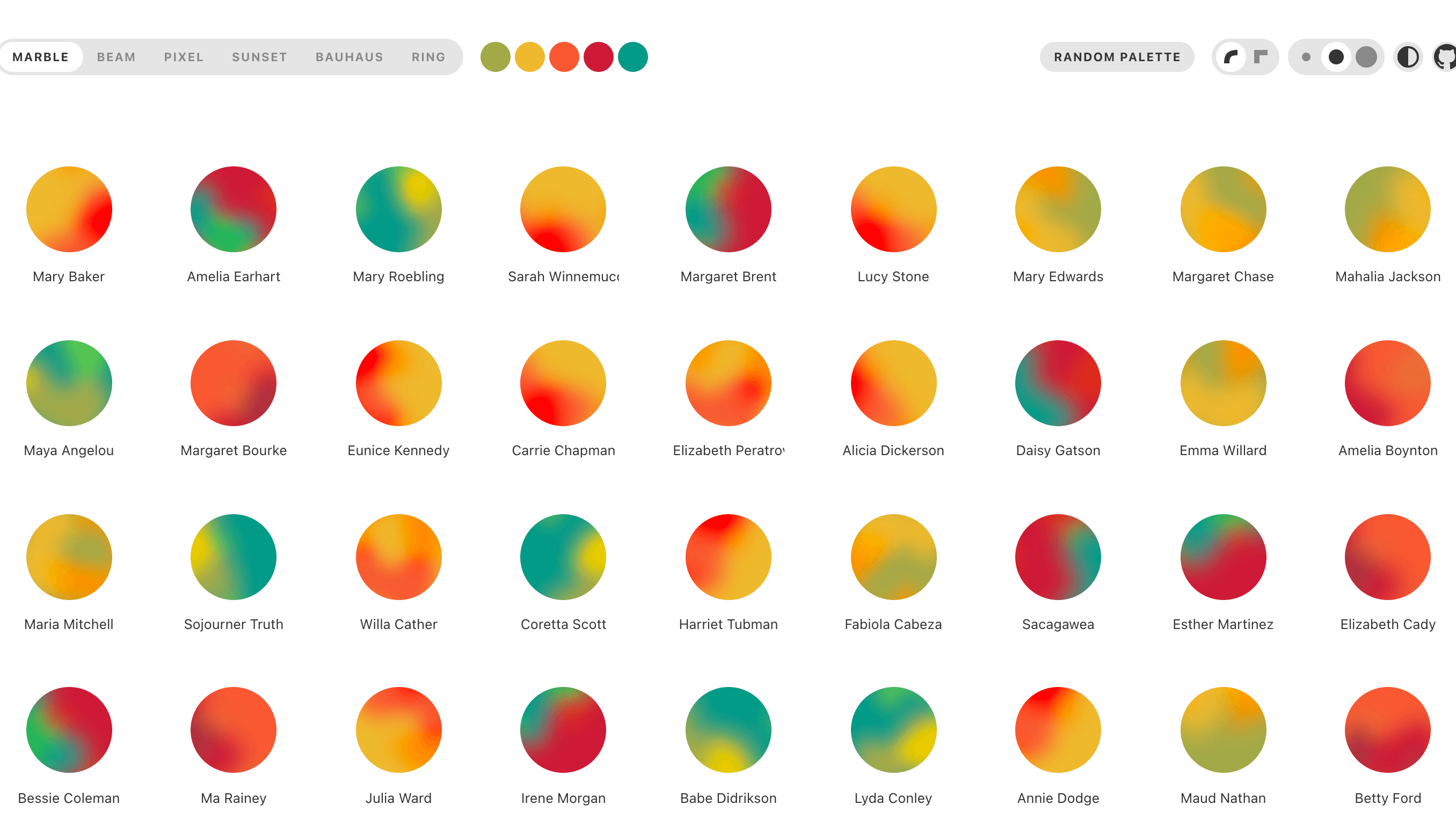Choose the large avatar size dot

(1367, 56)
